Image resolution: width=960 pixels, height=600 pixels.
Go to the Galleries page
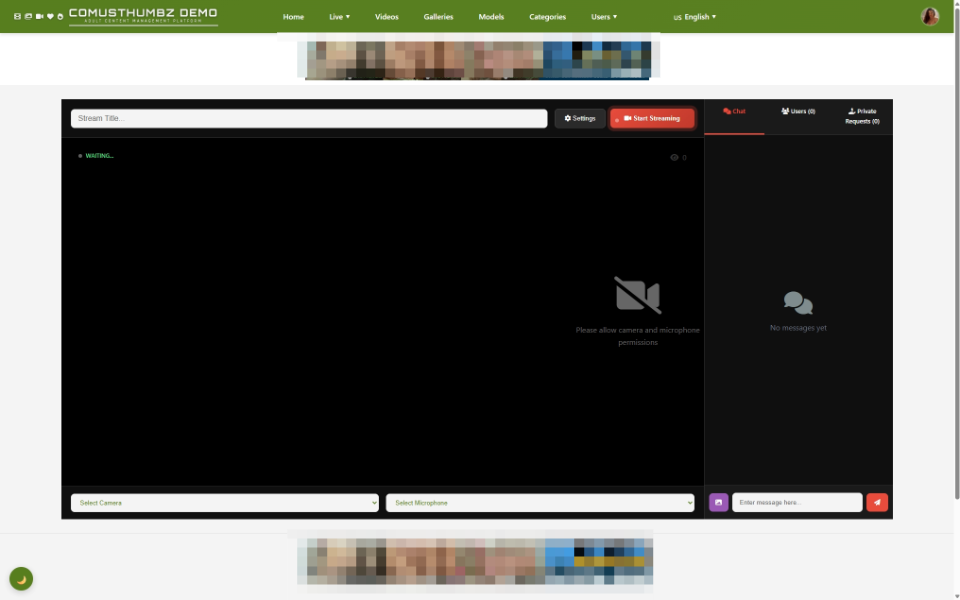point(438,17)
